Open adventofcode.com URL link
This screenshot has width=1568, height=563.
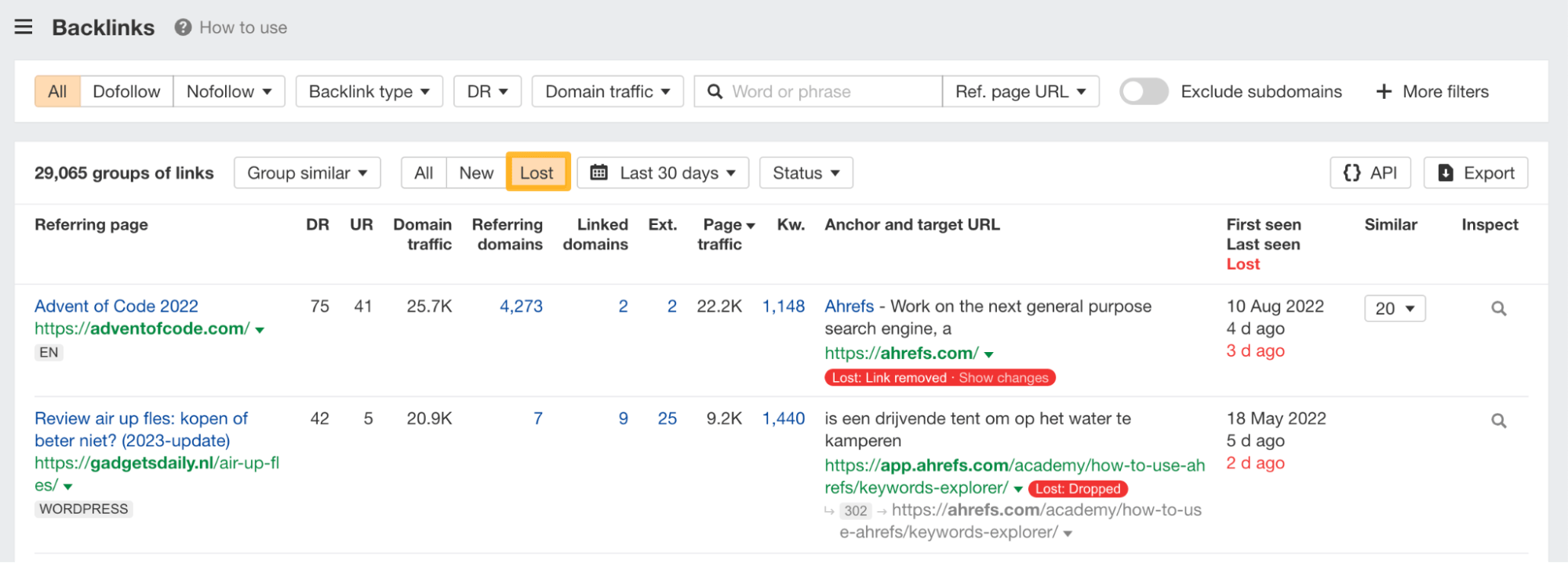click(142, 329)
